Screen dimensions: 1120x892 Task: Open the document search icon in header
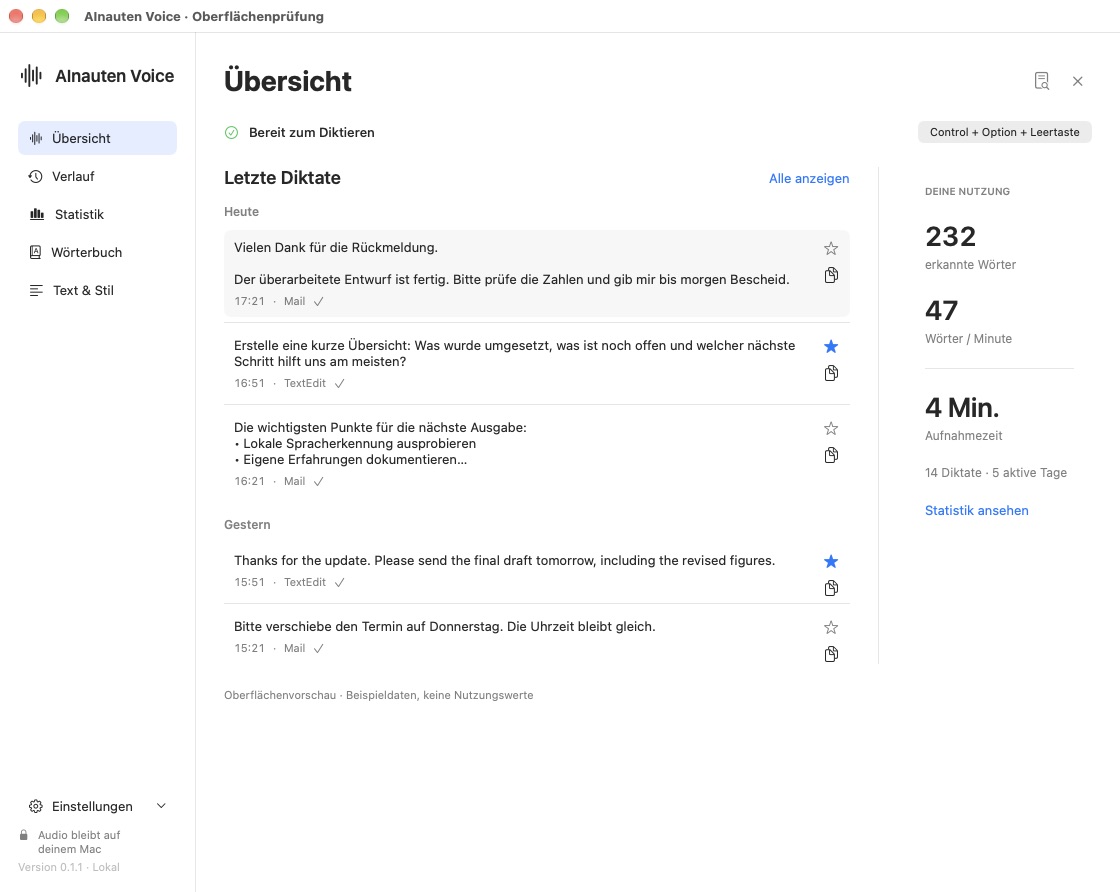click(1041, 81)
